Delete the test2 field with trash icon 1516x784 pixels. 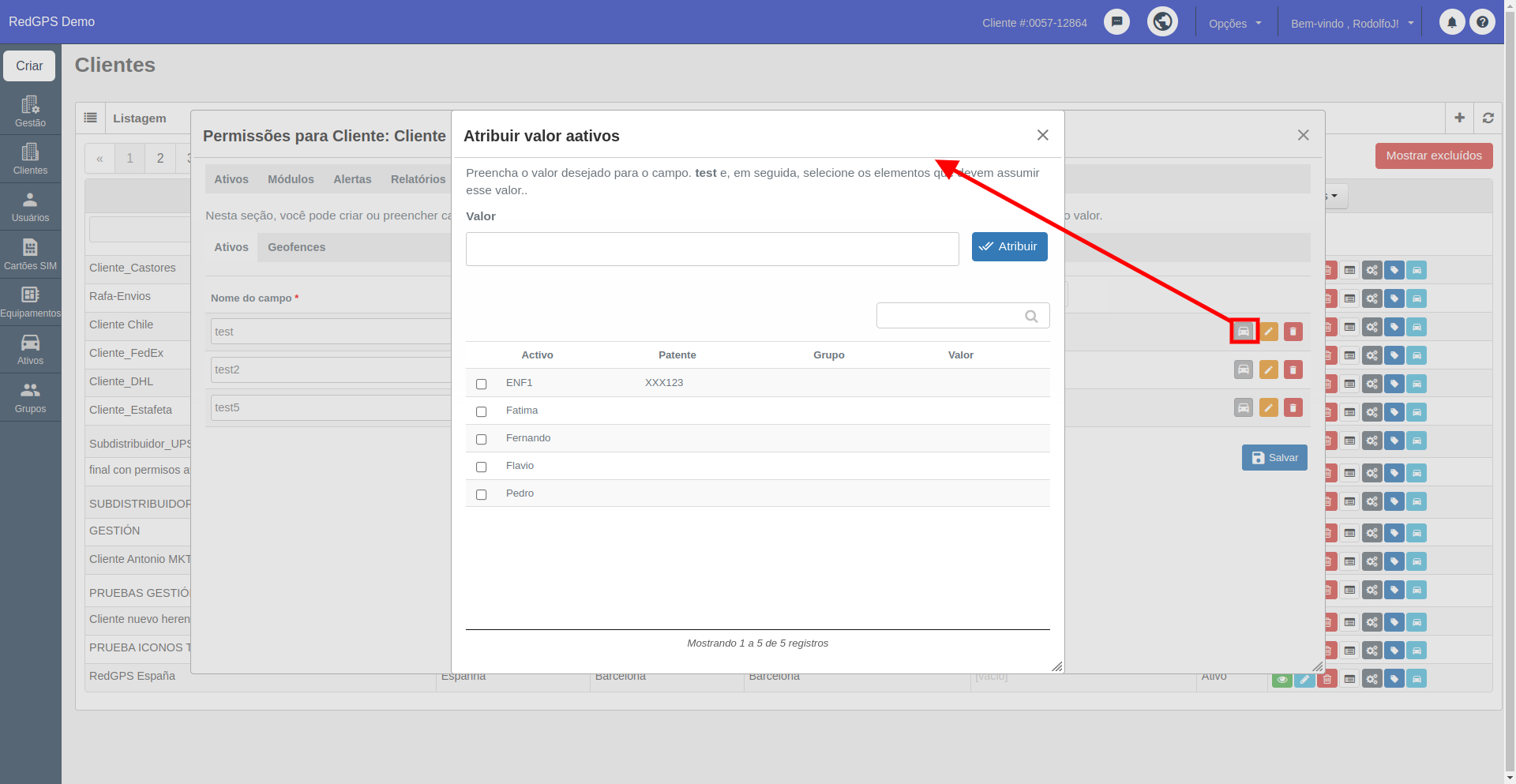[x=1293, y=369]
